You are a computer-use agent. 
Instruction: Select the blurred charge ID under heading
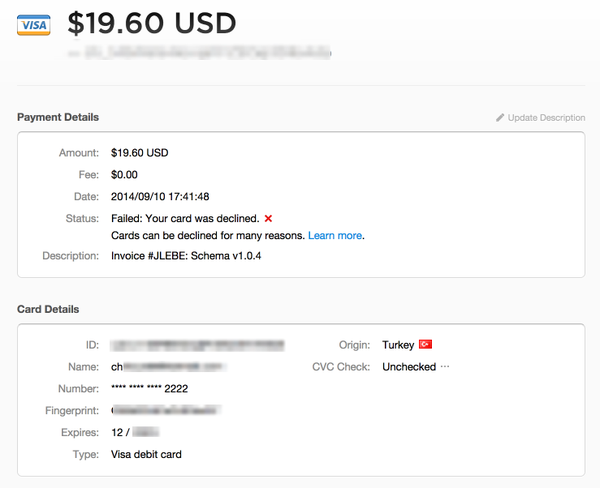click(200, 53)
